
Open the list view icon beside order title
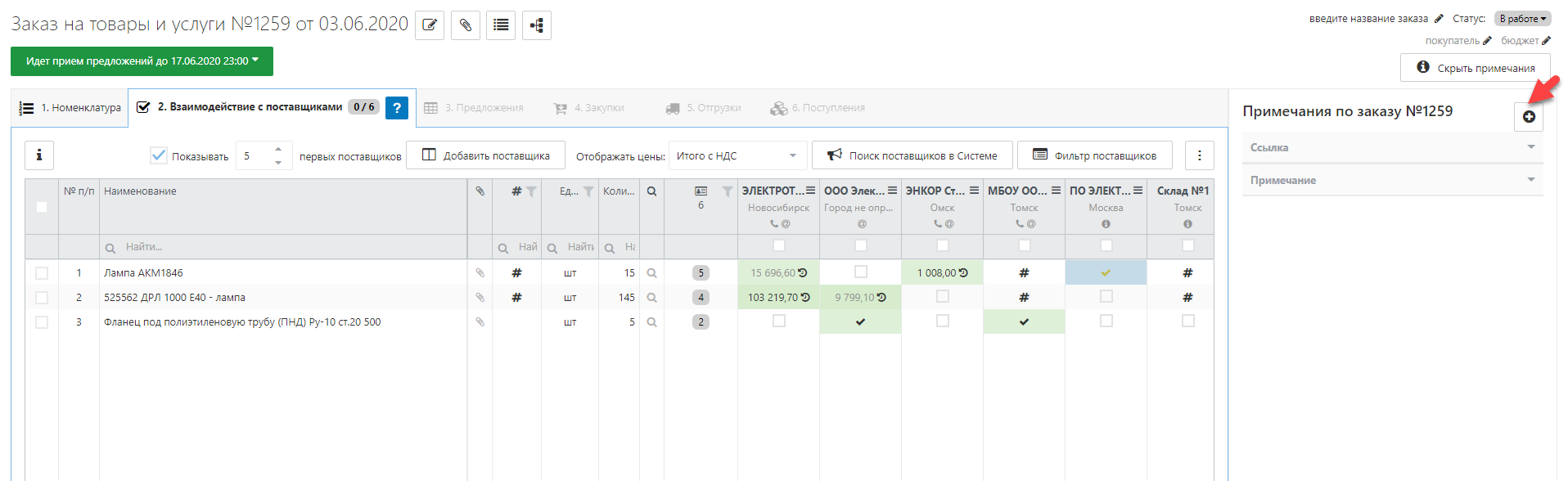[x=501, y=25]
